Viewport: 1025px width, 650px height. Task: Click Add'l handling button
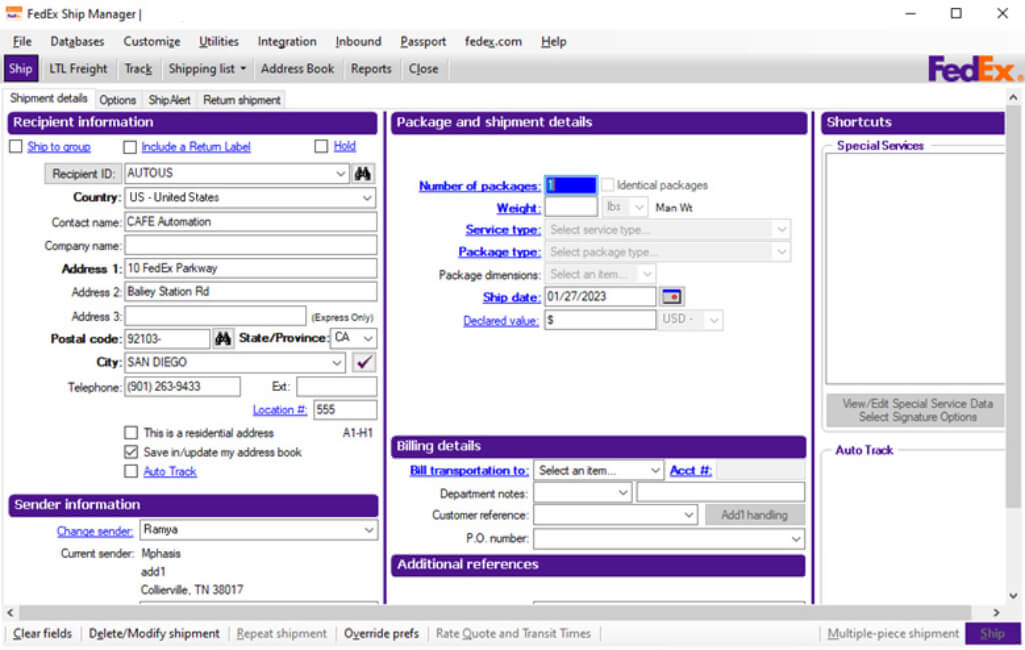pos(754,515)
